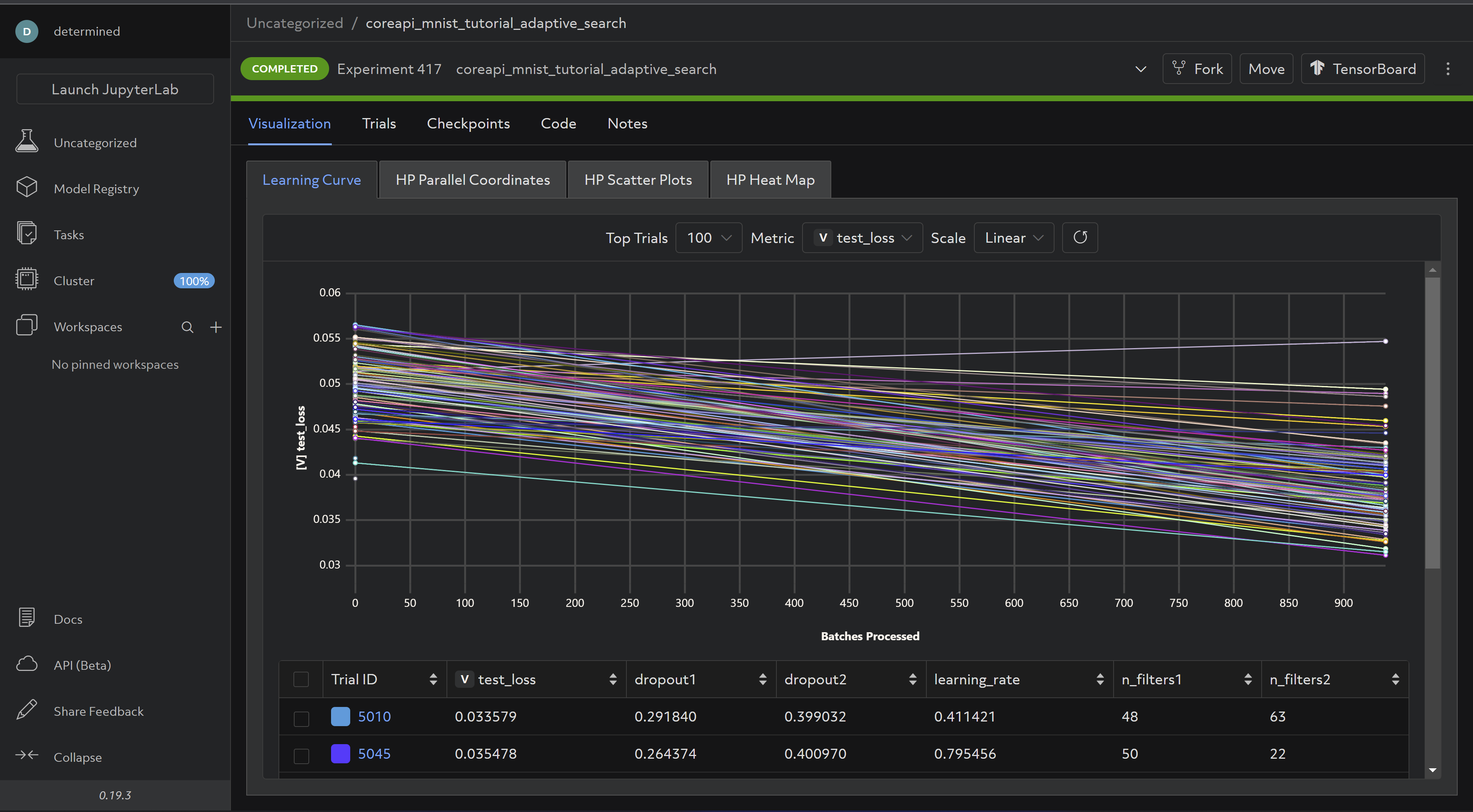Screen dimensions: 1473x812
Task: Sort table by test_loss arrows
Action: pos(613,679)
